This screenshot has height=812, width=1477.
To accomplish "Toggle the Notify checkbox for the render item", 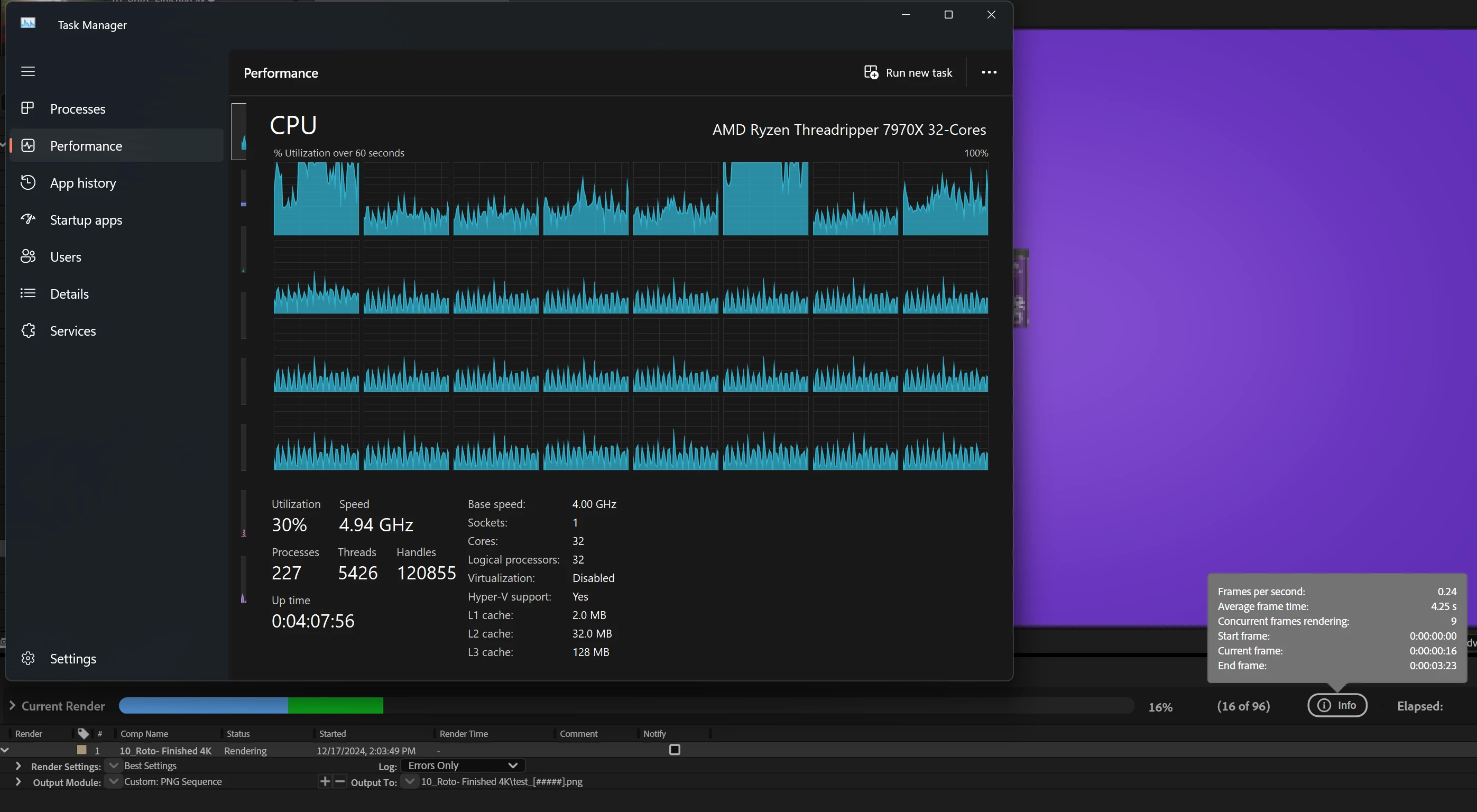I will coord(675,750).
